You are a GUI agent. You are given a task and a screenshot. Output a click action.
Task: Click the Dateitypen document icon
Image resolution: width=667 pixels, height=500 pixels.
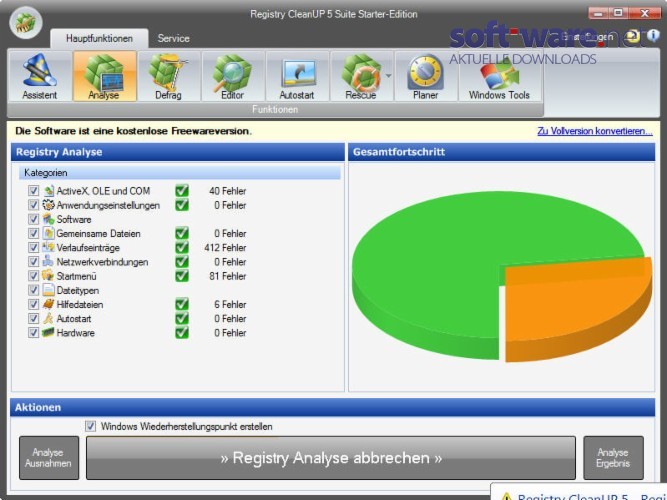pyautogui.click(x=48, y=290)
